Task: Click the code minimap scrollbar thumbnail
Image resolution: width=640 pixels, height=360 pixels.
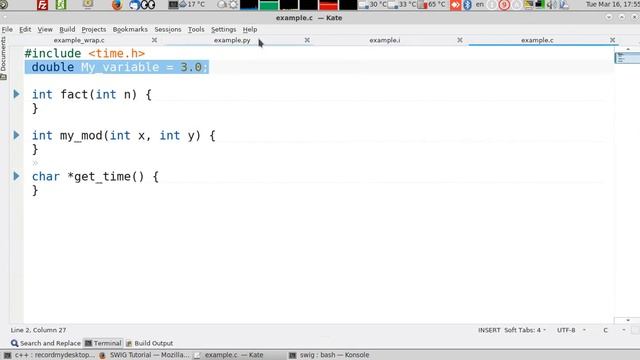Action: pos(627,58)
